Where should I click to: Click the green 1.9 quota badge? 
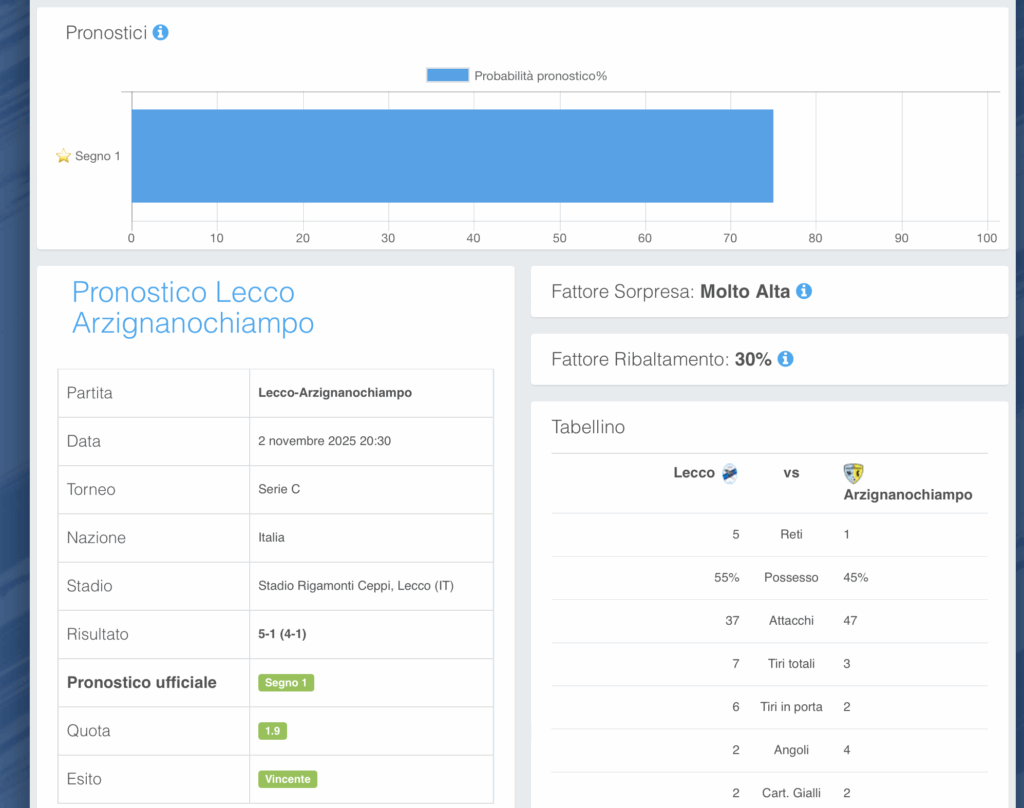pos(272,731)
